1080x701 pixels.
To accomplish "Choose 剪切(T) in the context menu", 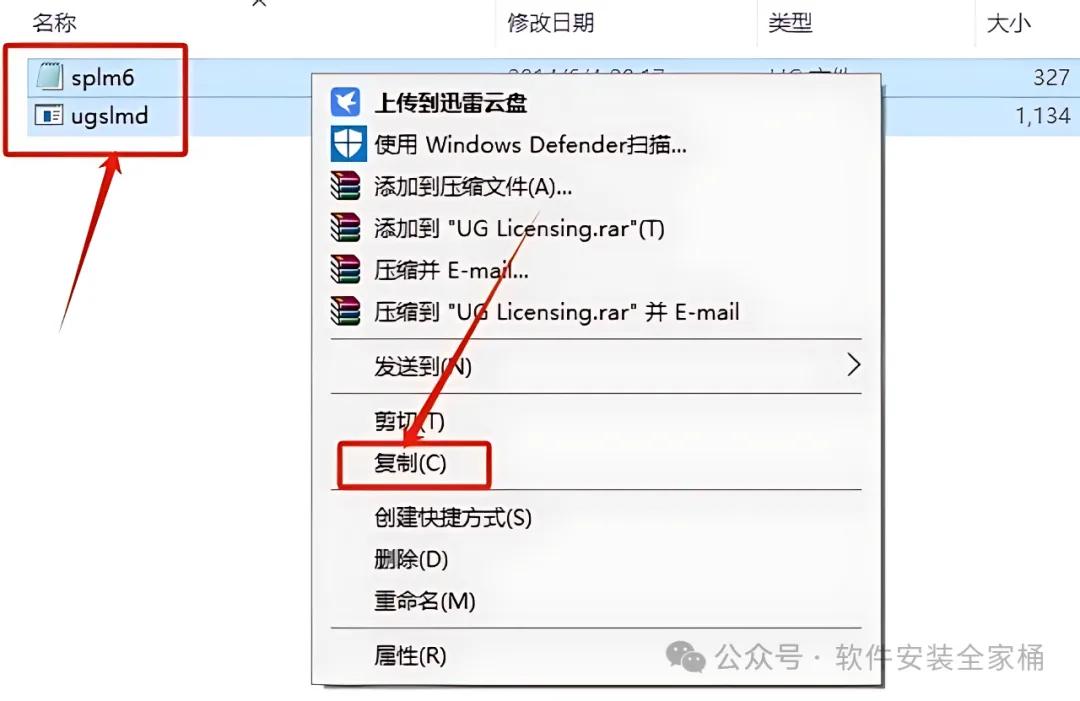I will point(409,421).
